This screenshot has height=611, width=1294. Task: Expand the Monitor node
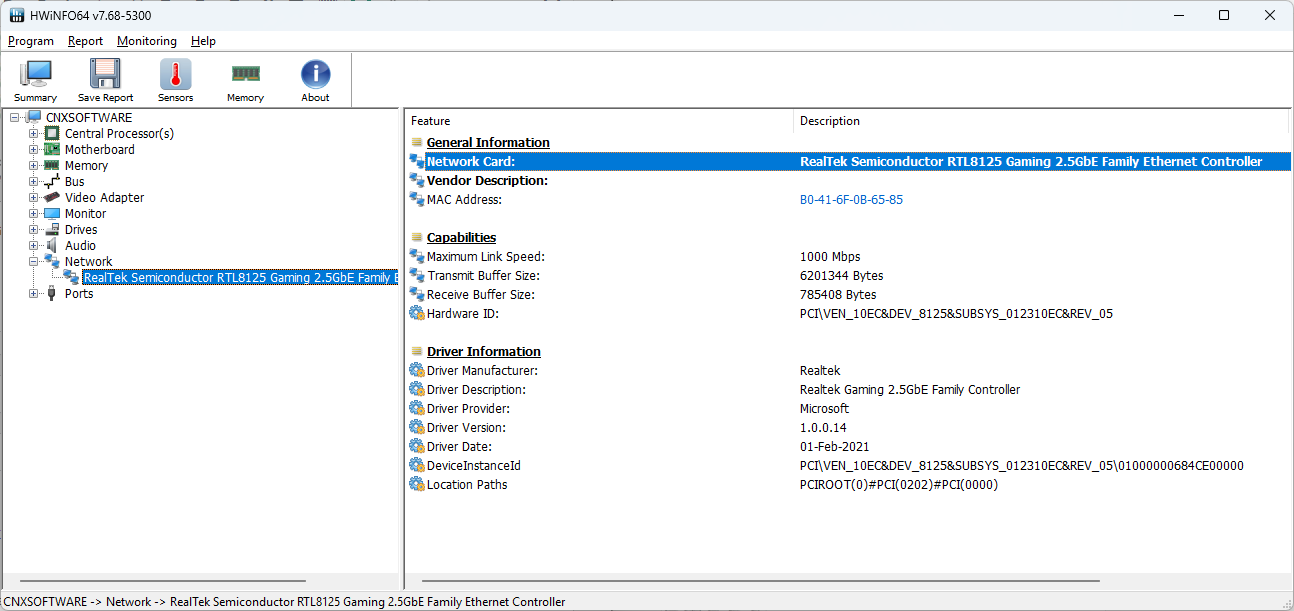(34, 214)
